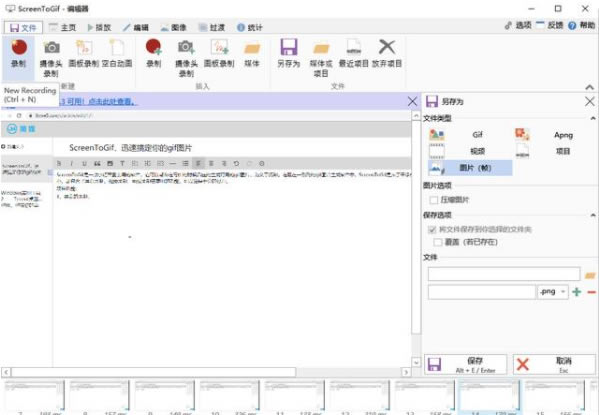Image resolution: width=599 pixels, height=415 pixels.
Task: Open the .png extension dropdown
Action: 552,292
